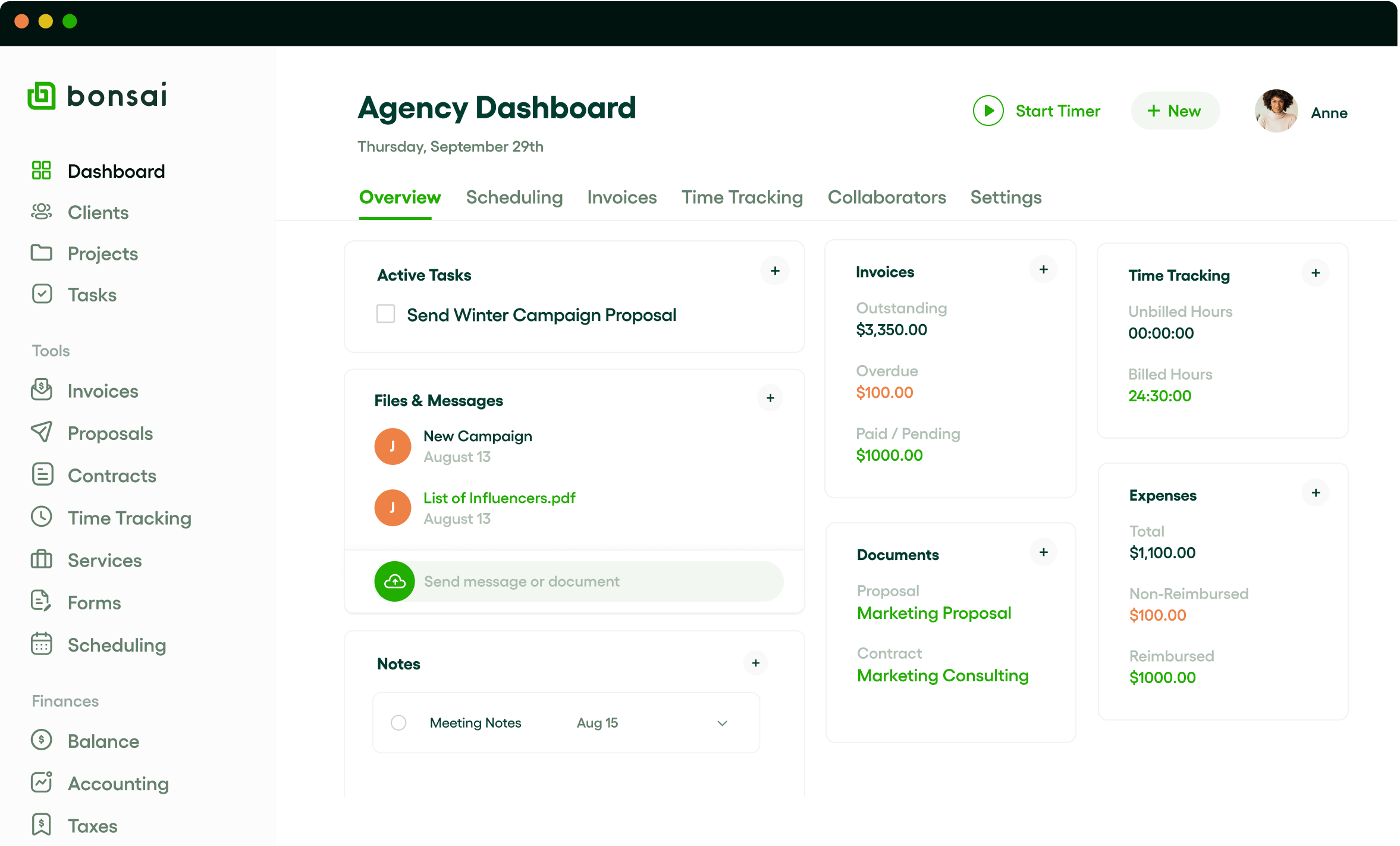
Task: Open the Marketing Proposal document link
Action: (934, 614)
